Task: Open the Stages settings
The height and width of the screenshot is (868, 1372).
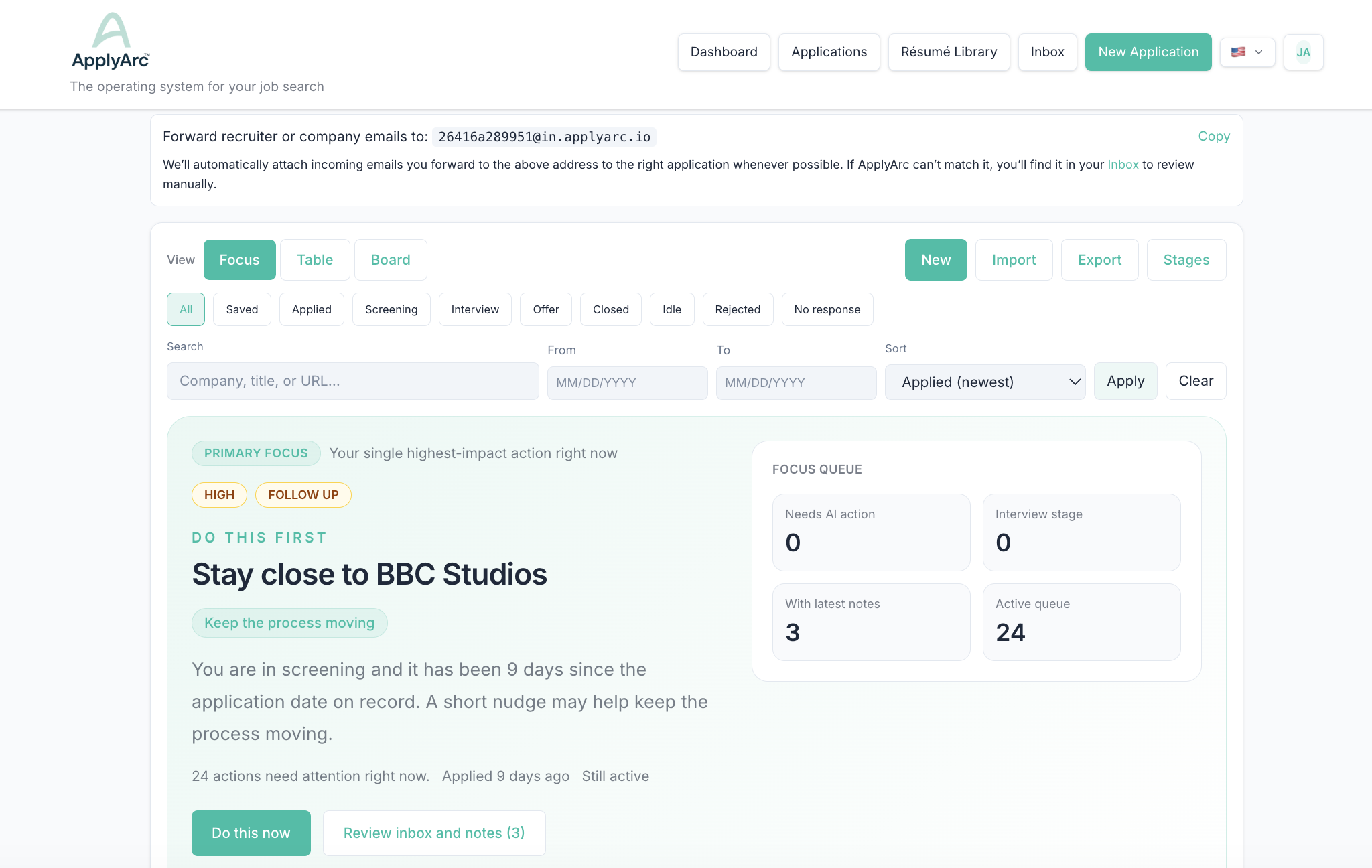Action: [1186, 260]
